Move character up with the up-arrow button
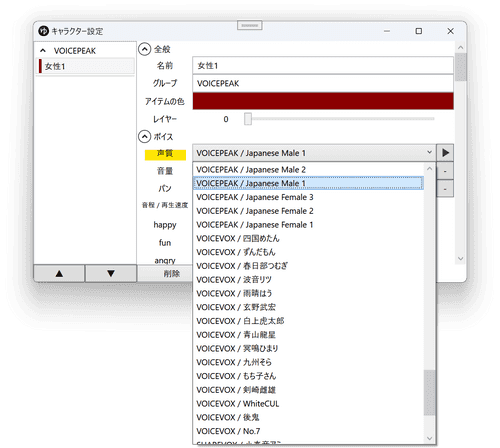This screenshot has width=500, height=448. [x=59, y=274]
